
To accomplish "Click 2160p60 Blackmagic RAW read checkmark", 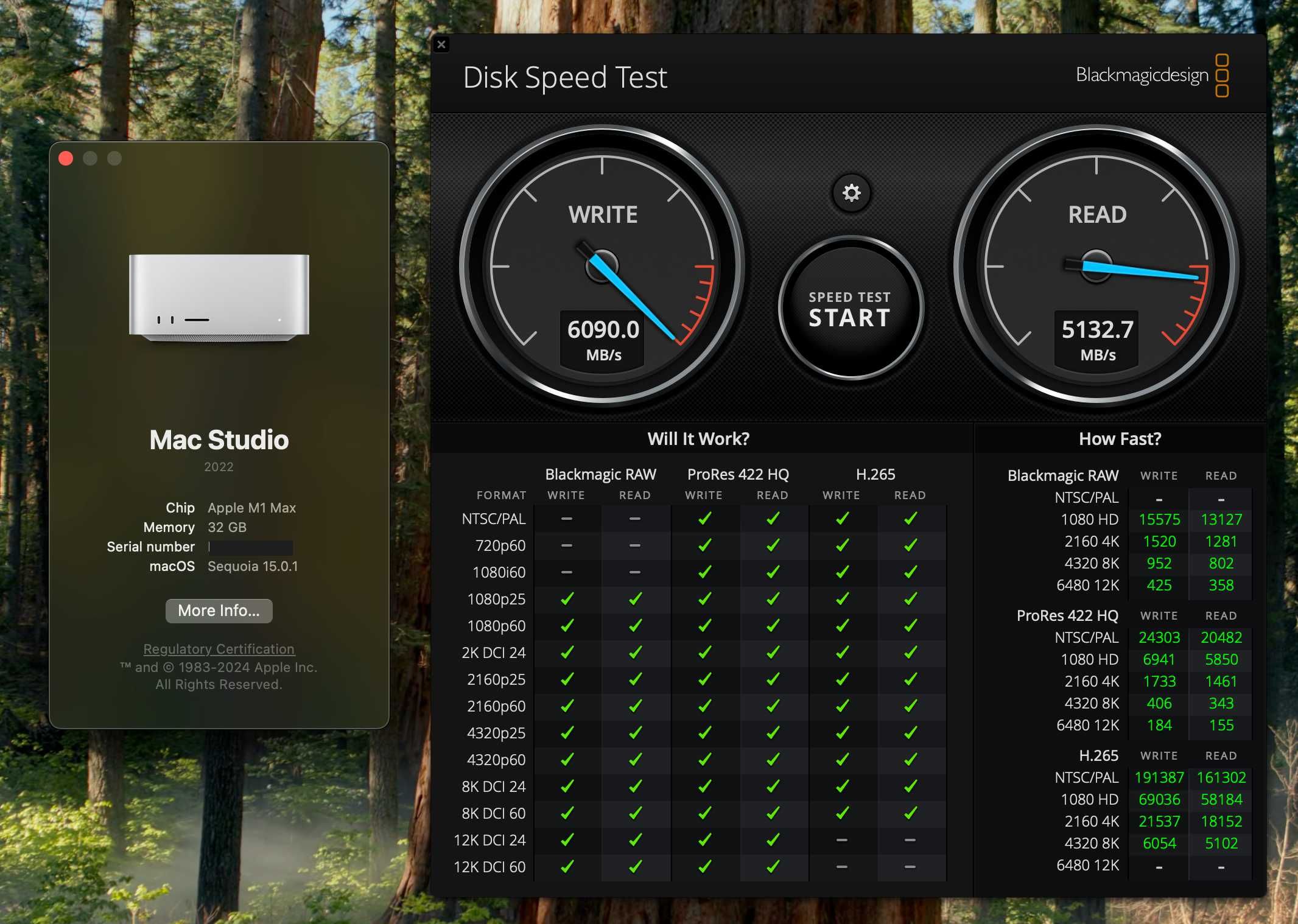I will (x=635, y=706).
